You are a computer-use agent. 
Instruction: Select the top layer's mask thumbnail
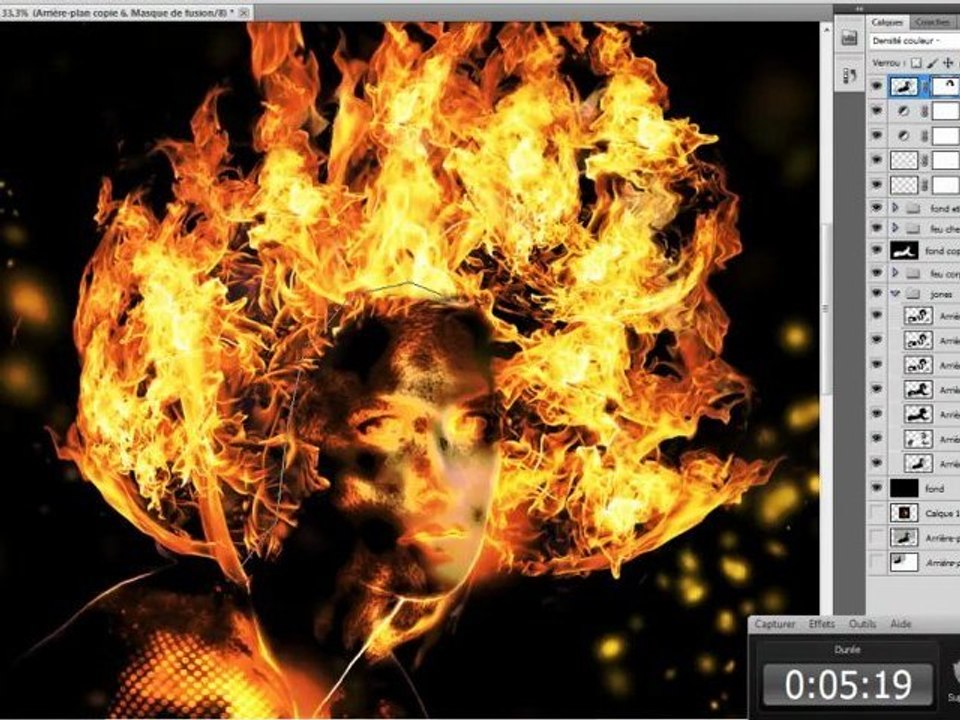coord(945,86)
